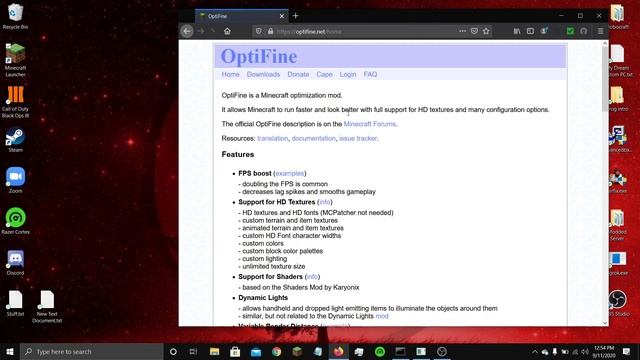Select Zoom desktop icon
The width and height of the screenshot is (640, 360).
click(x=15, y=180)
